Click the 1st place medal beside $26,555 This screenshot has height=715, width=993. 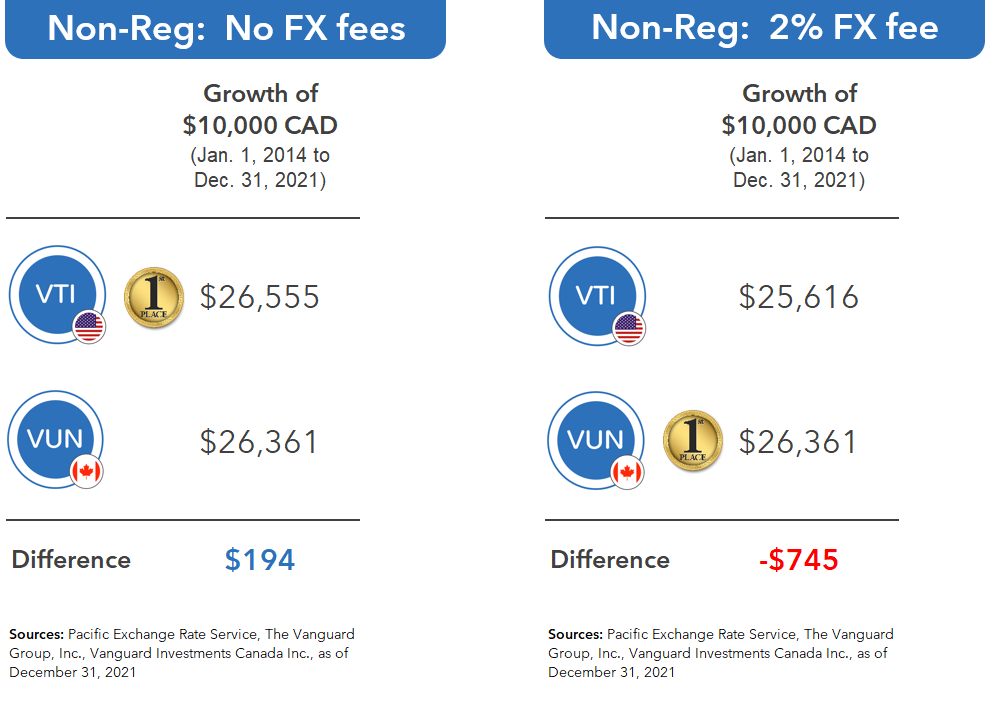click(x=153, y=297)
